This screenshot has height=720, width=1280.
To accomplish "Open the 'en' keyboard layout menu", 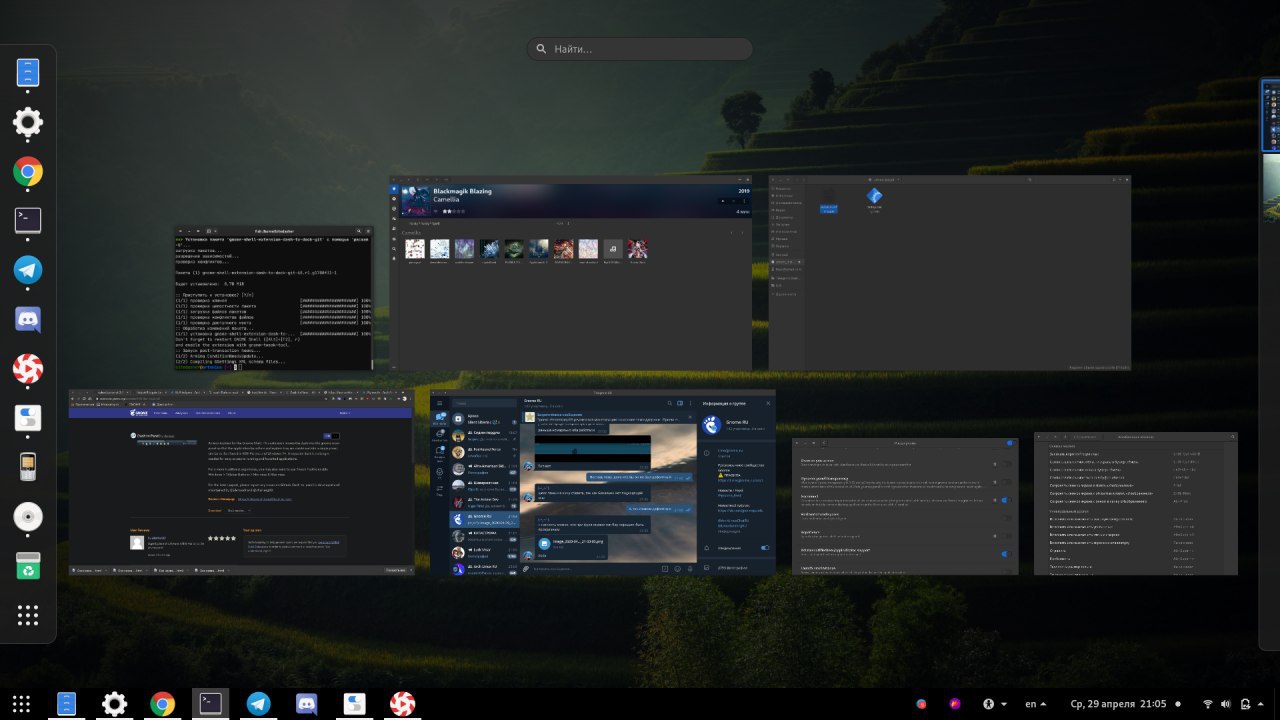I will (x=1036, y=704).
